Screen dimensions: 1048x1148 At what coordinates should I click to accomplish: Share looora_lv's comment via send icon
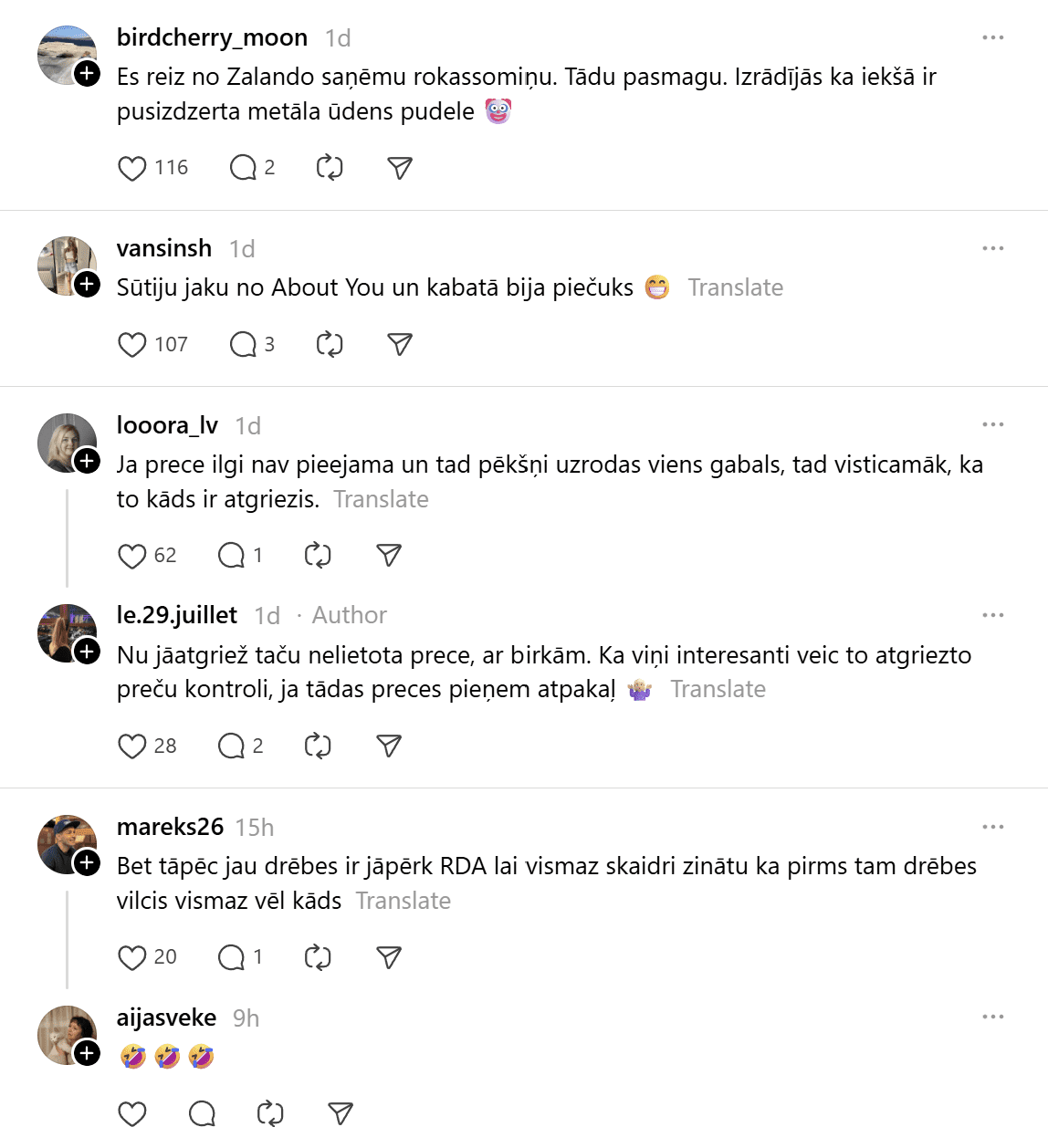(389, 555)
